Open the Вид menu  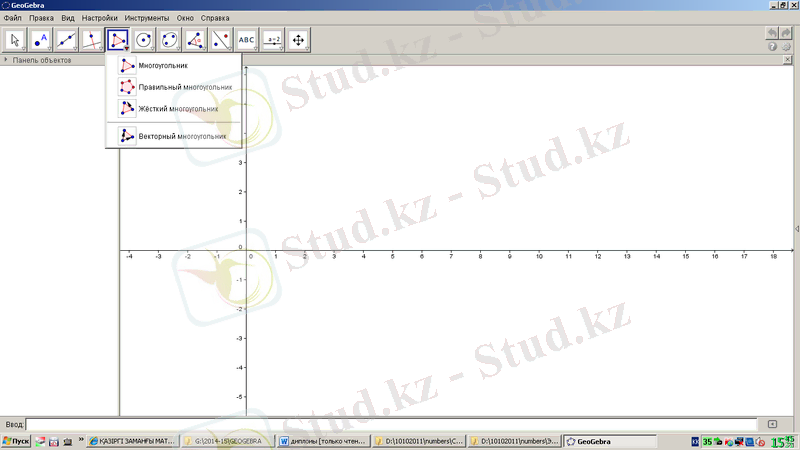pos(68,18)
